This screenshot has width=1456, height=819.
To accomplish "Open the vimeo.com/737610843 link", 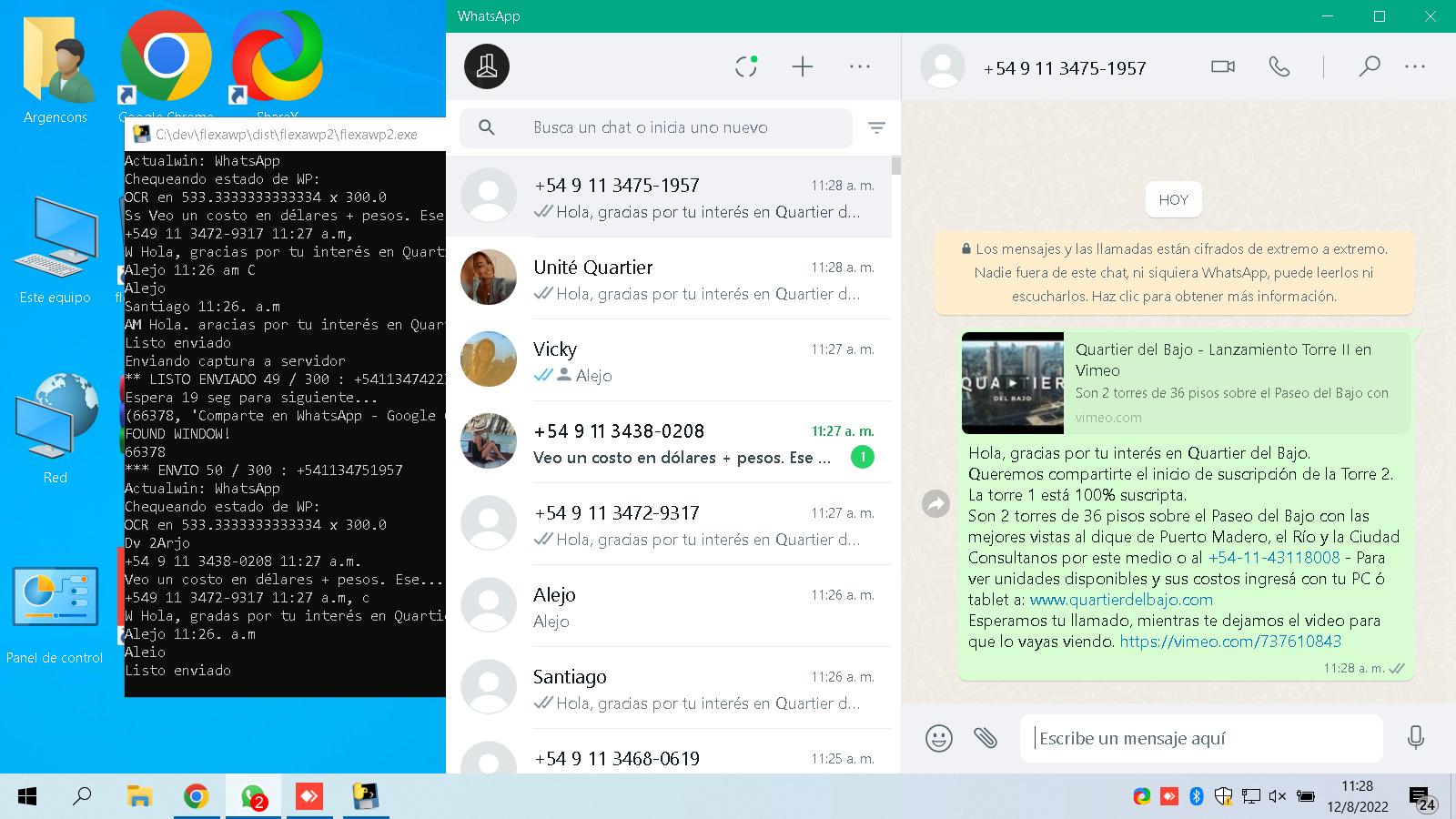I will pos(1230,642).
